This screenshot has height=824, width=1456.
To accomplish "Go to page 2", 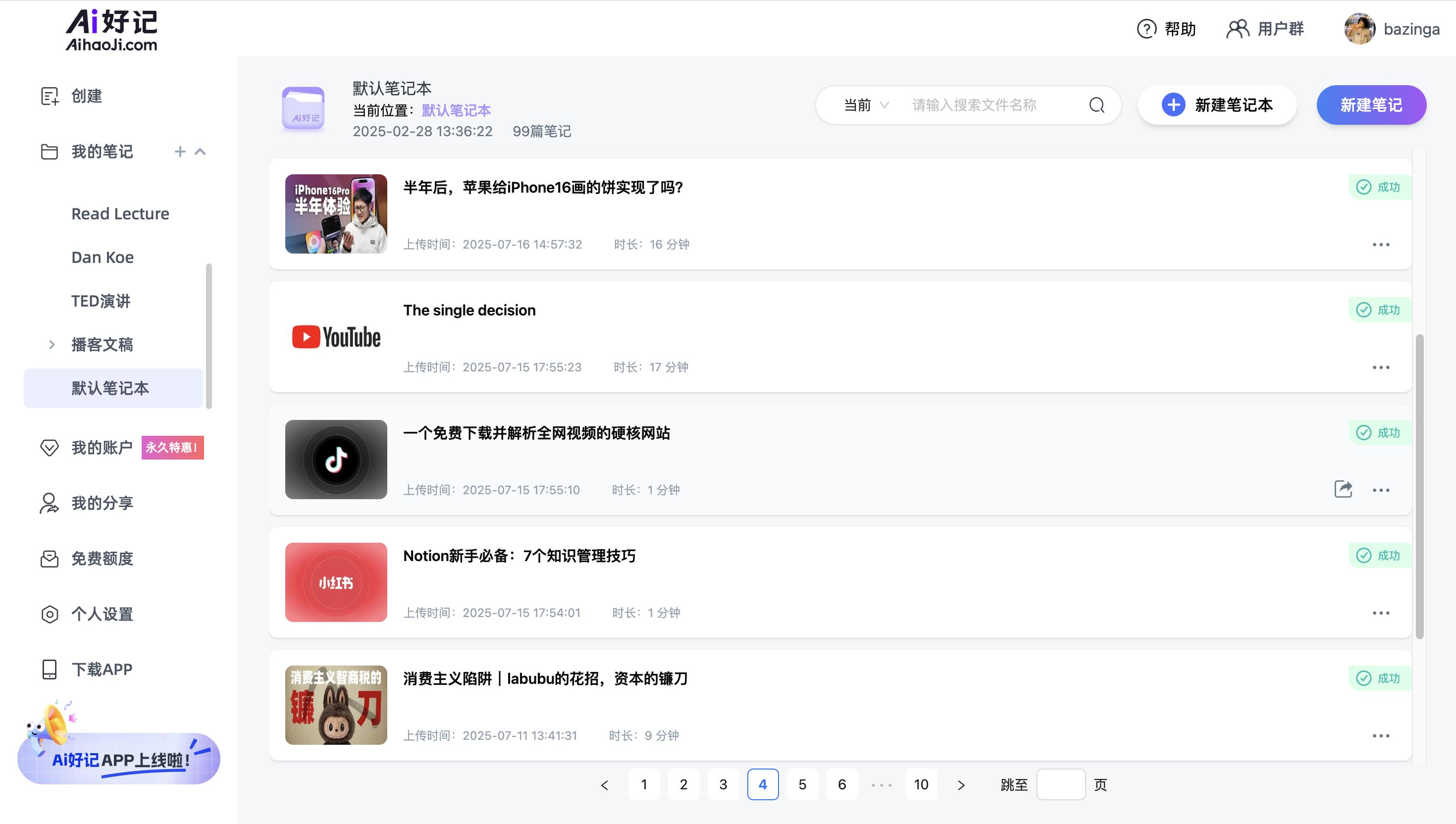I will 683,785.
